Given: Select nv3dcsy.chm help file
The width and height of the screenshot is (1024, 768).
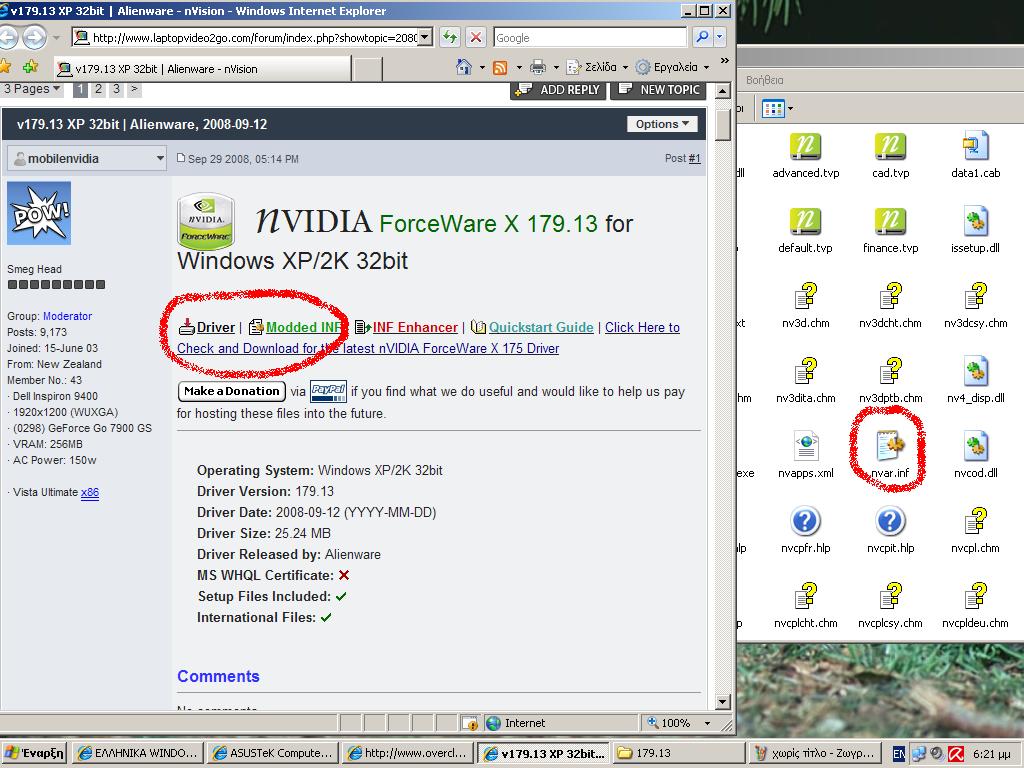Looking at the screenshot, I should point(975,305).
